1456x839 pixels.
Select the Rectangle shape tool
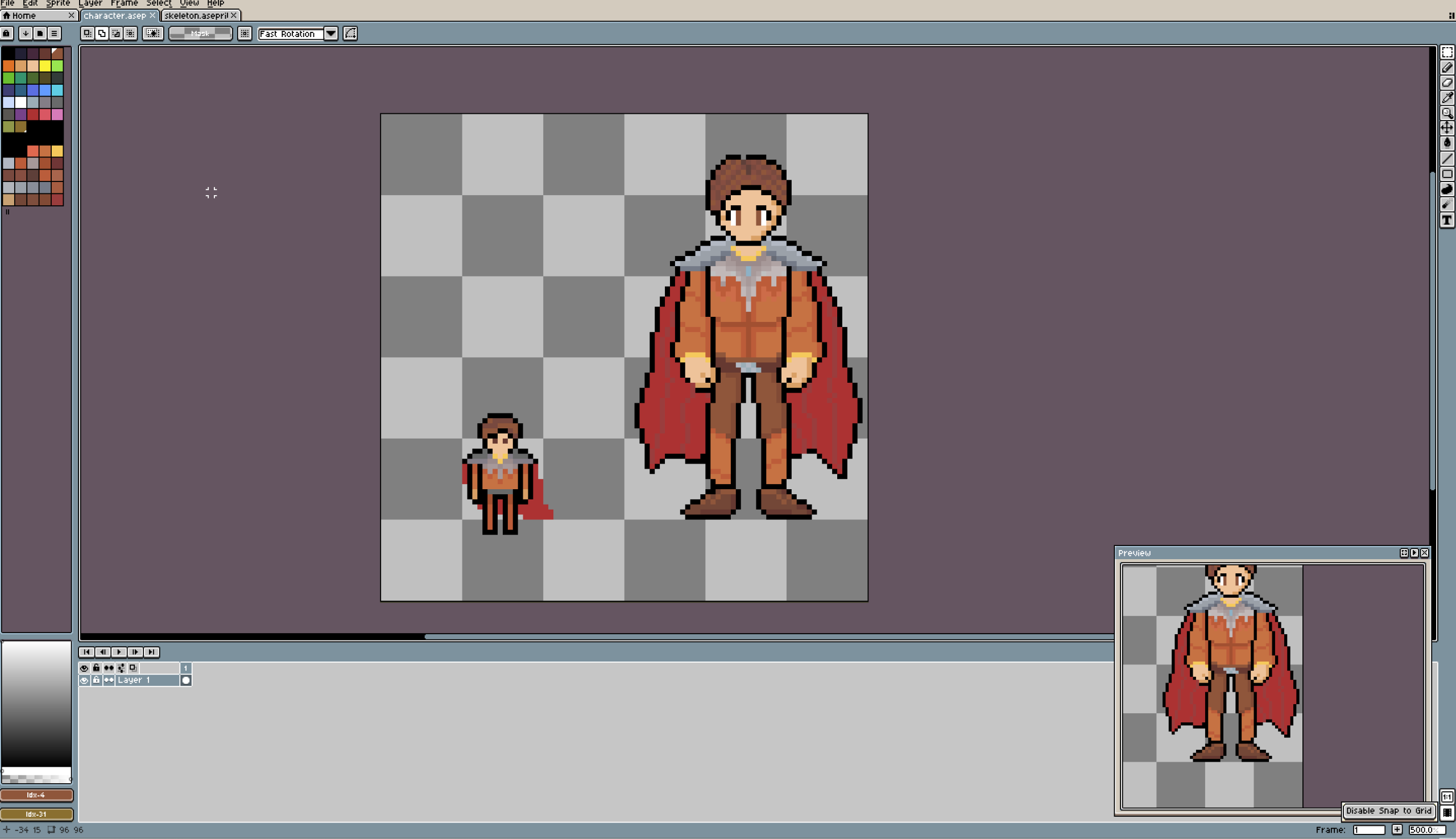click(x=1447, y=174)
